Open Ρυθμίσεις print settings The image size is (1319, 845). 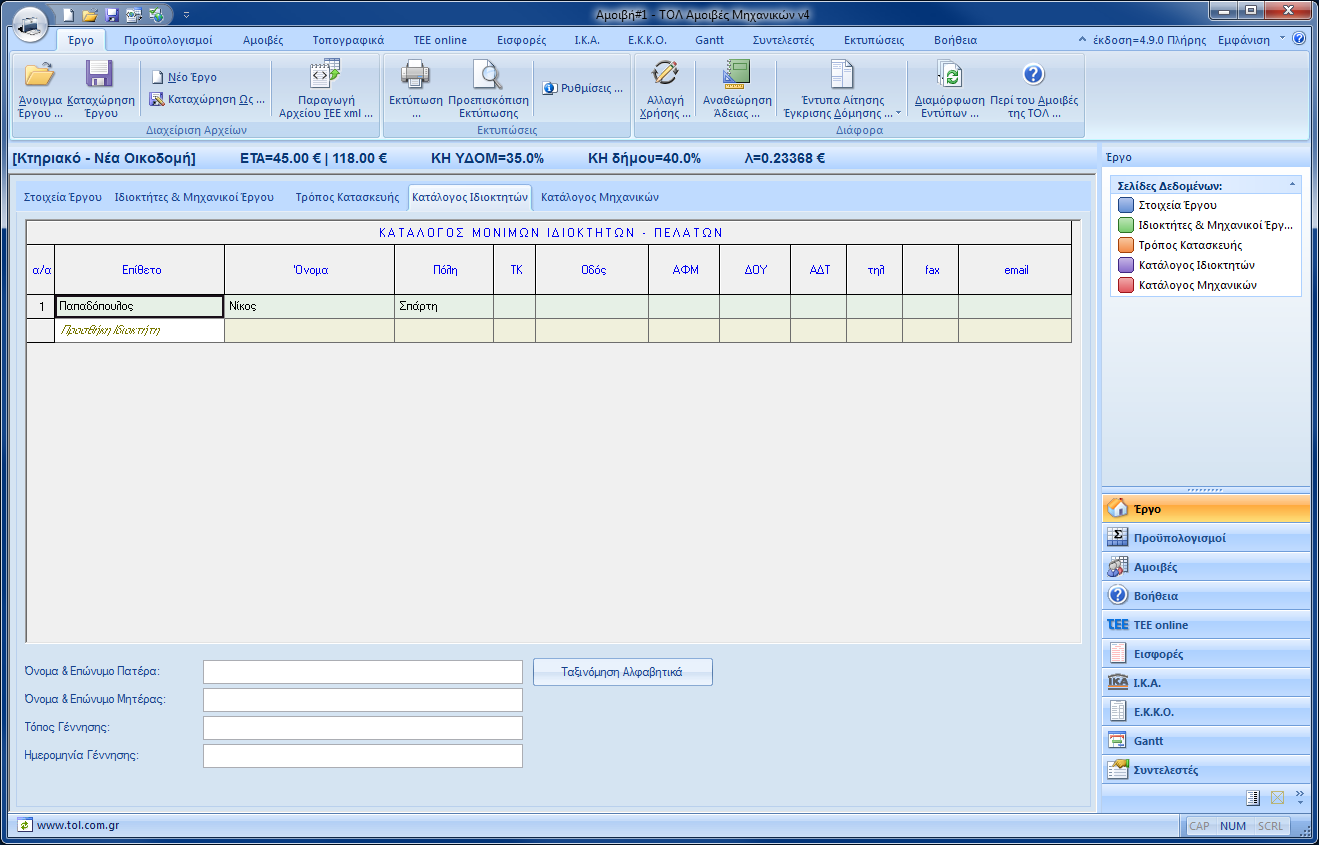583,88
